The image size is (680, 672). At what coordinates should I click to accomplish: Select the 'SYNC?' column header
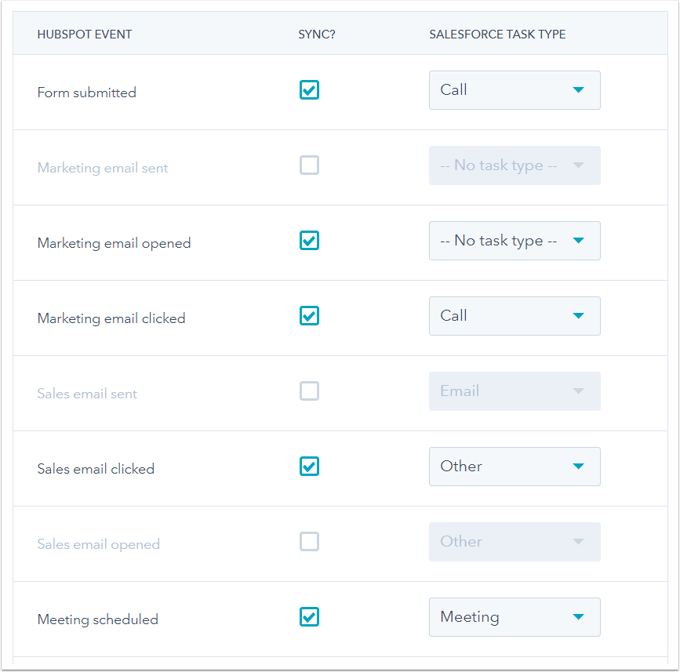coord(317,34)
